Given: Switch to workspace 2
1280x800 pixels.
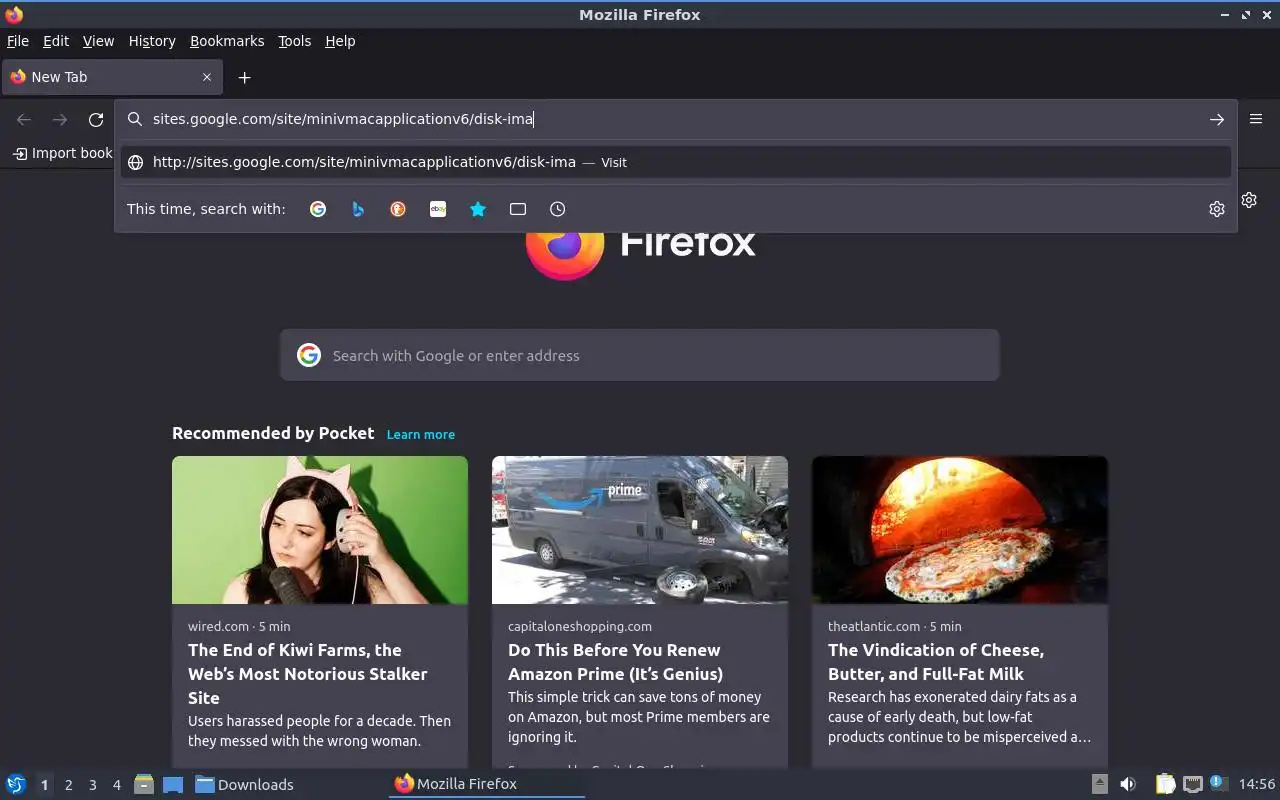Looking at the screenshot, I should [x=68, y=785].
